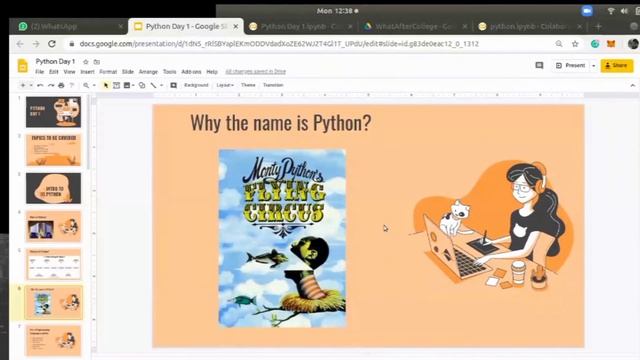Open the Present options dropdown arrow
This screenshot has height=360, width=640.
[x=593, y=65]
